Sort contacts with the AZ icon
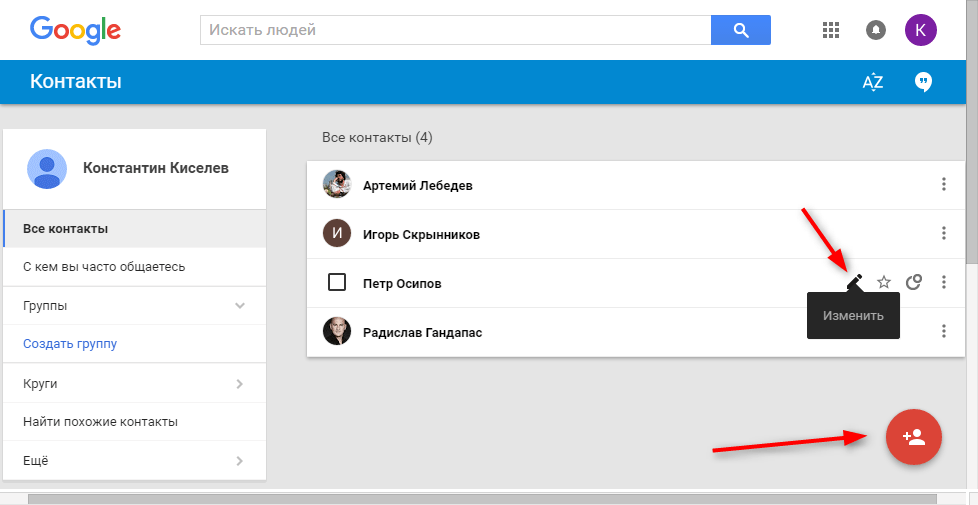 [873, 82]
